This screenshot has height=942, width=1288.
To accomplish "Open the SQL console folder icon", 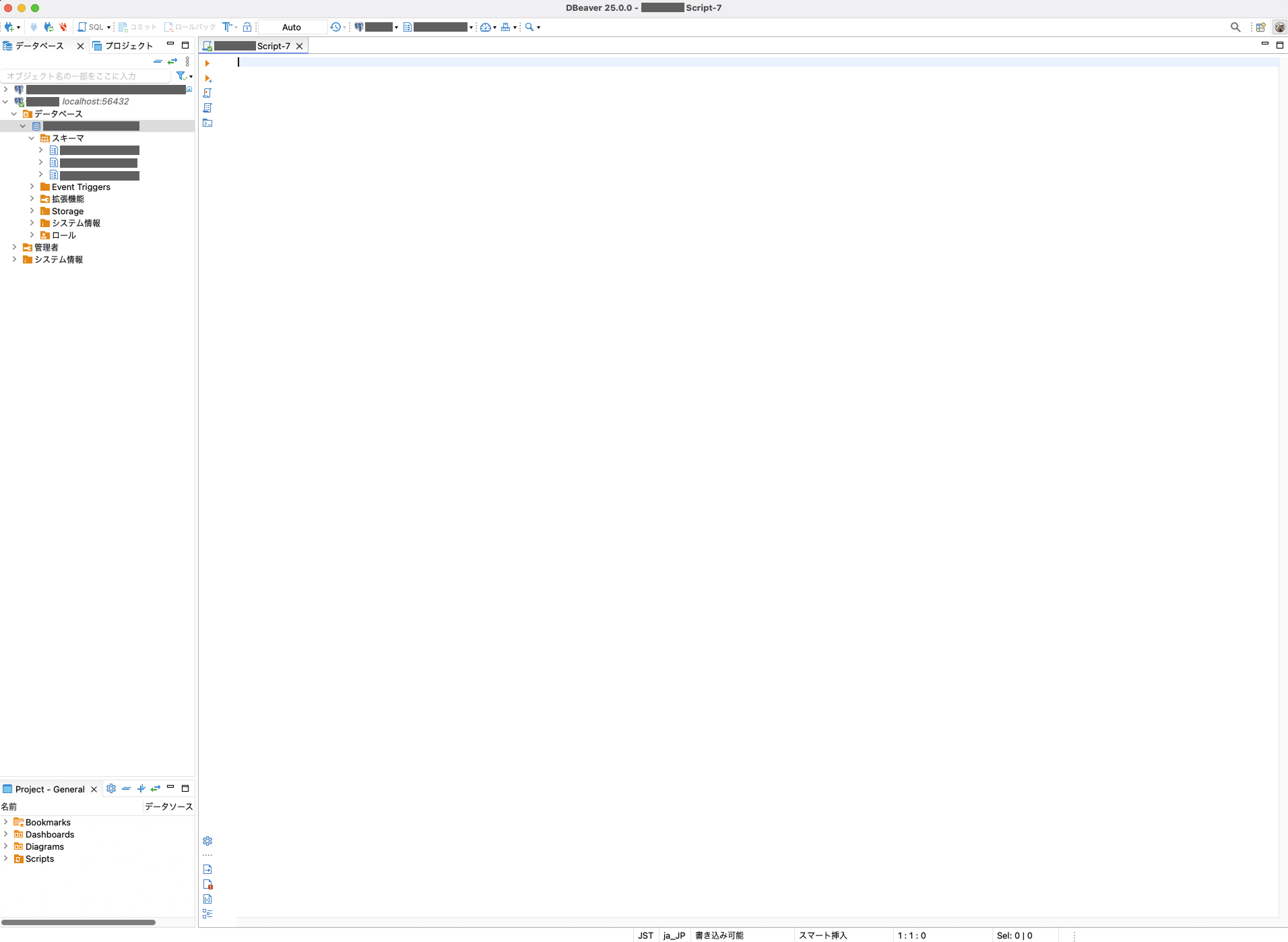I will point(207,123).
